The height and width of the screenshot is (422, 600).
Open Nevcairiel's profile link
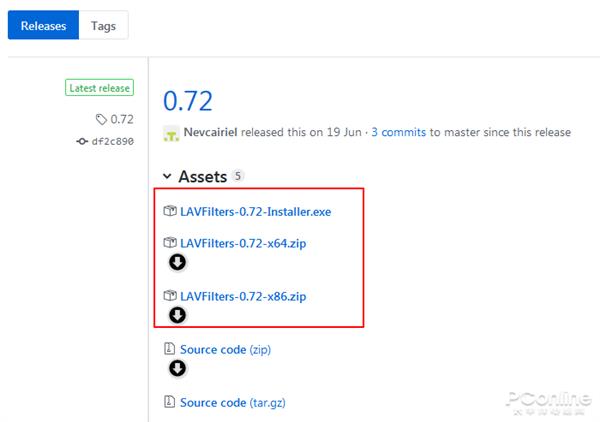point(210,132)
